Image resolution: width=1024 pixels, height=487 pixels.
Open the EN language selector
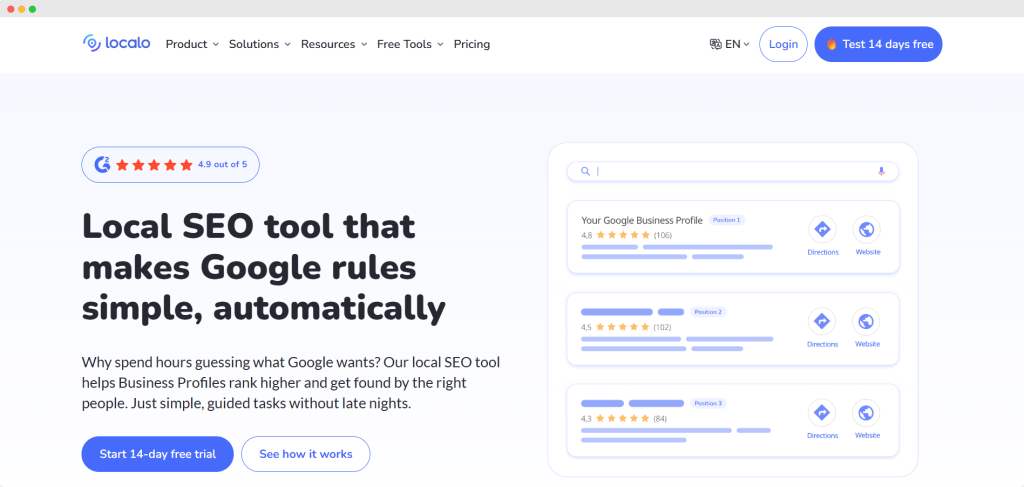730,44
